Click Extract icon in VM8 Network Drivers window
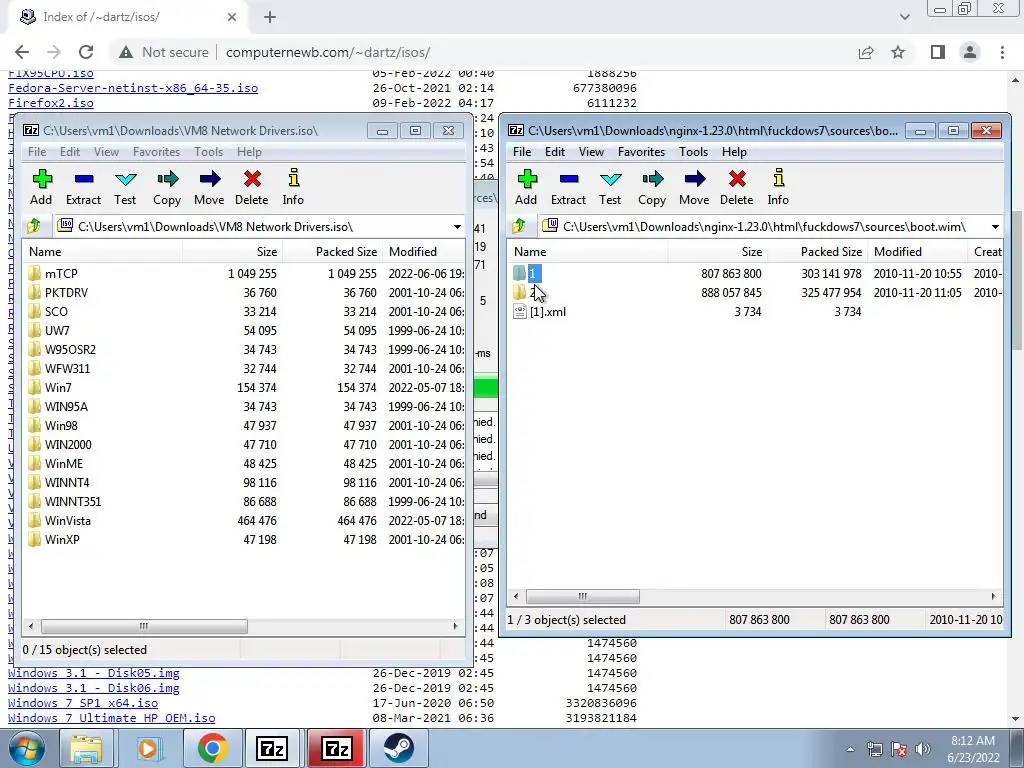 pos(84,179)
